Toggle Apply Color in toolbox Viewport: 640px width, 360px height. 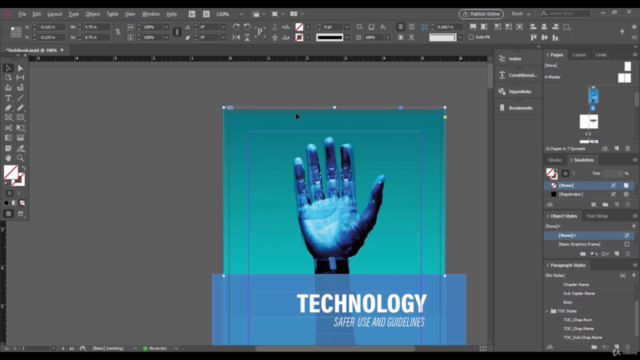tap(6, 203)
